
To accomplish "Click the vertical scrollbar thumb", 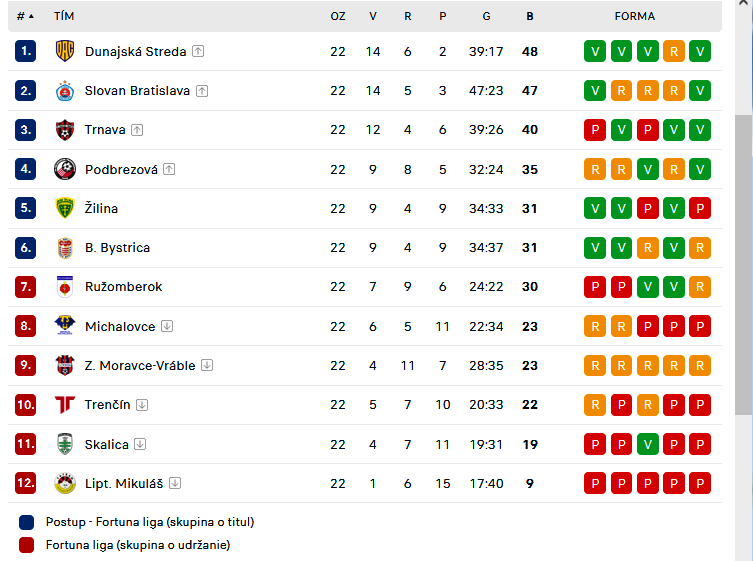I will click(743, 265).
